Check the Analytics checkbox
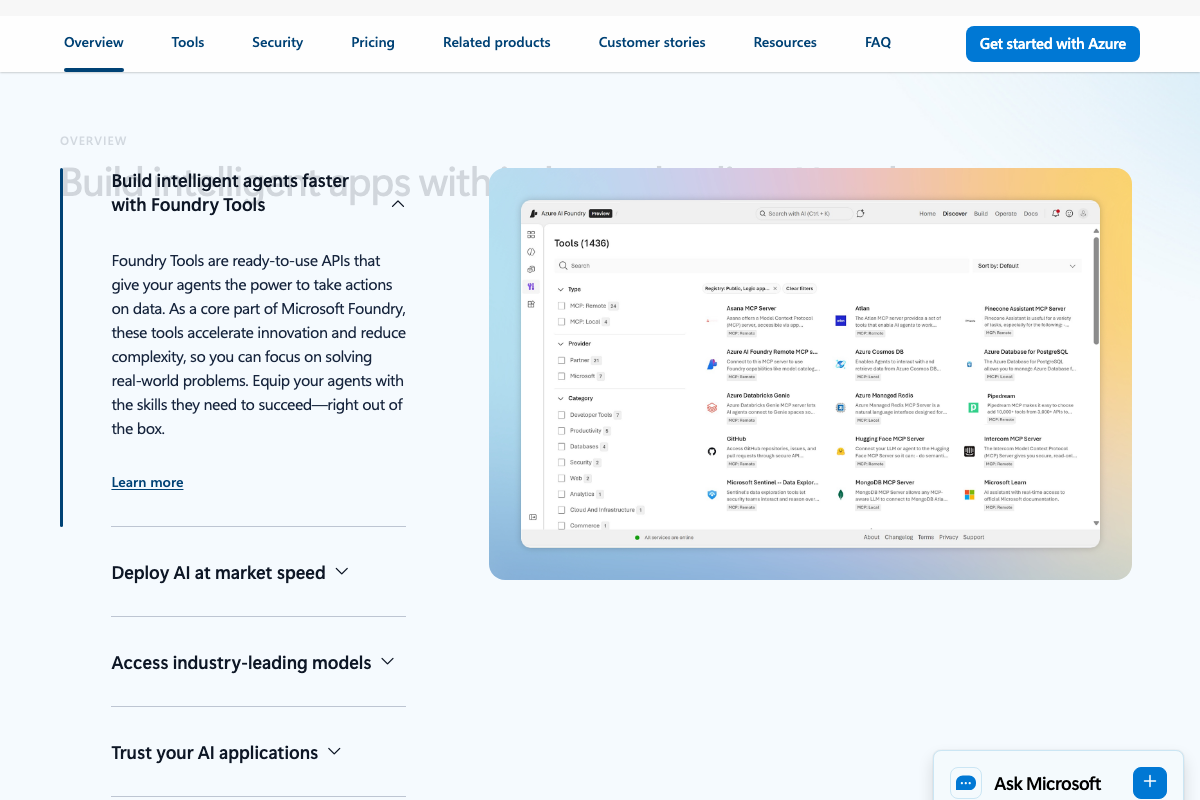Viewport: 1200px width, 800px height. coord(562,494)
